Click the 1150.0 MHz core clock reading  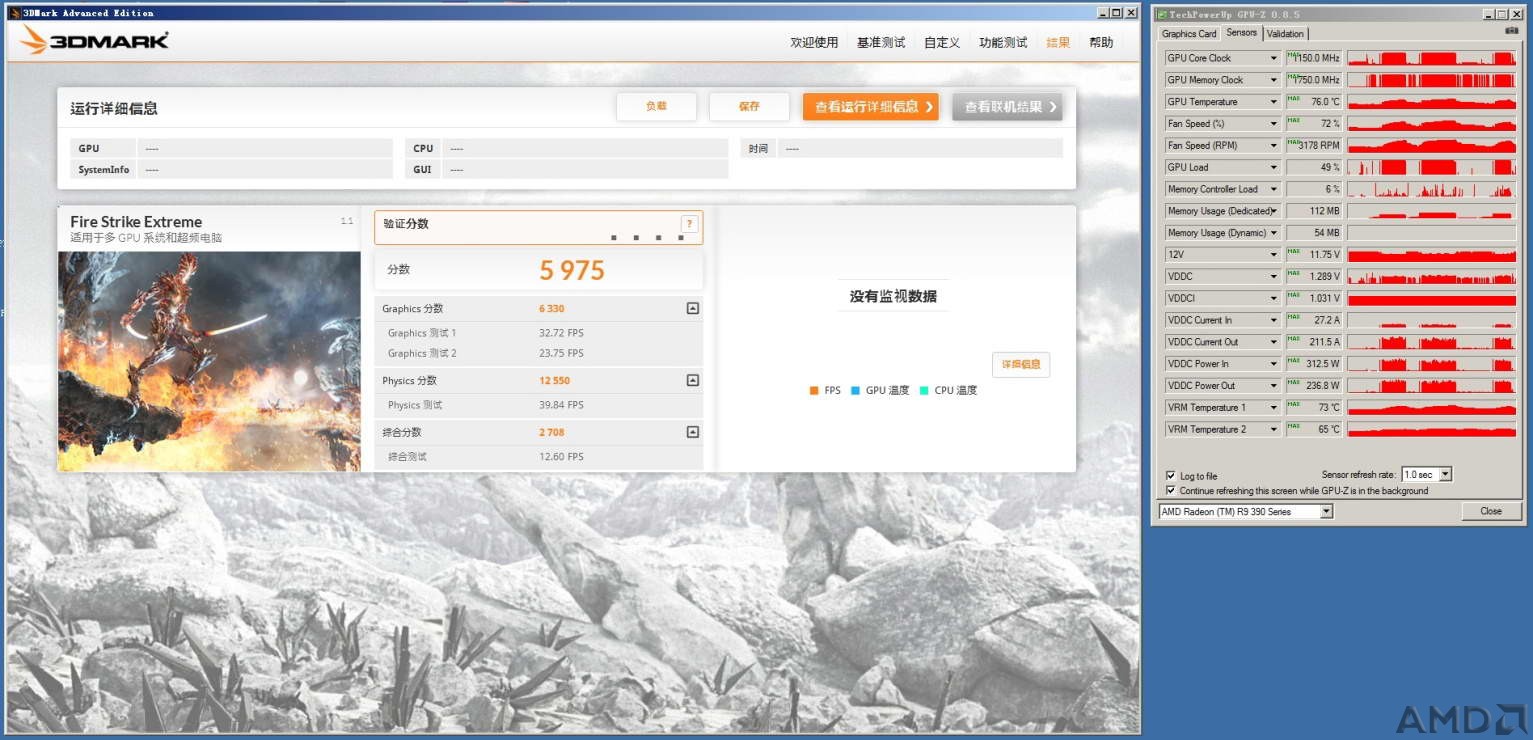tap(1313, 58)
